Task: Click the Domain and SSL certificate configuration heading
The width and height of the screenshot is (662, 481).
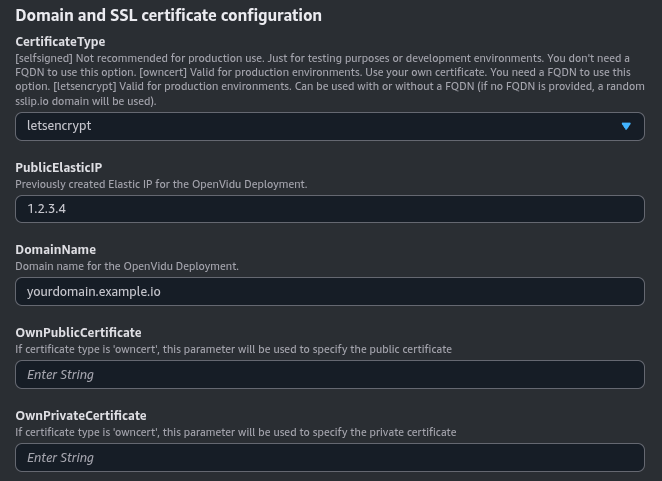Action: [x=168, y=16]
